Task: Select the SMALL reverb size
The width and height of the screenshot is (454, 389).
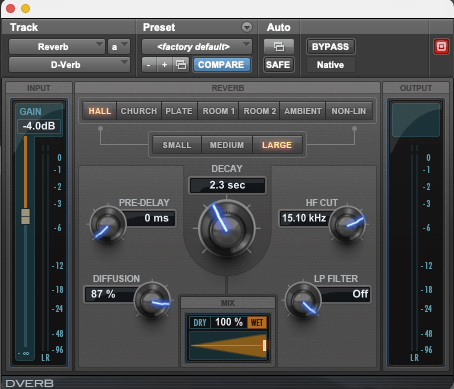Action: (x=177, y=145)
